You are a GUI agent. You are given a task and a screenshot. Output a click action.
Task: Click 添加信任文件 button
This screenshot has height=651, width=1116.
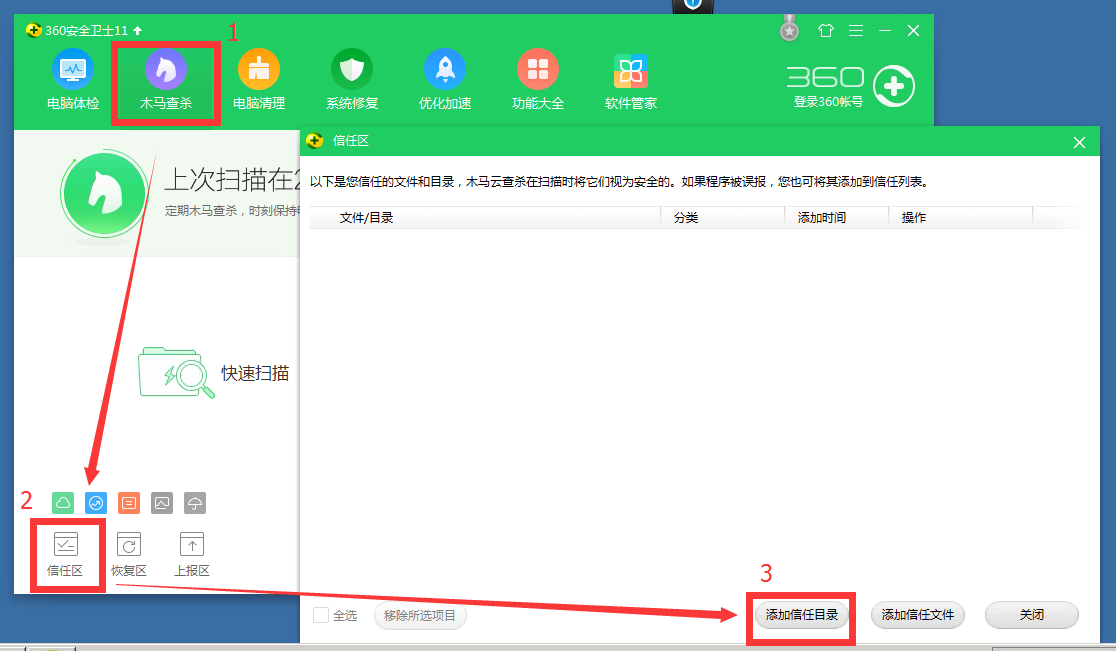coord(917,615)
